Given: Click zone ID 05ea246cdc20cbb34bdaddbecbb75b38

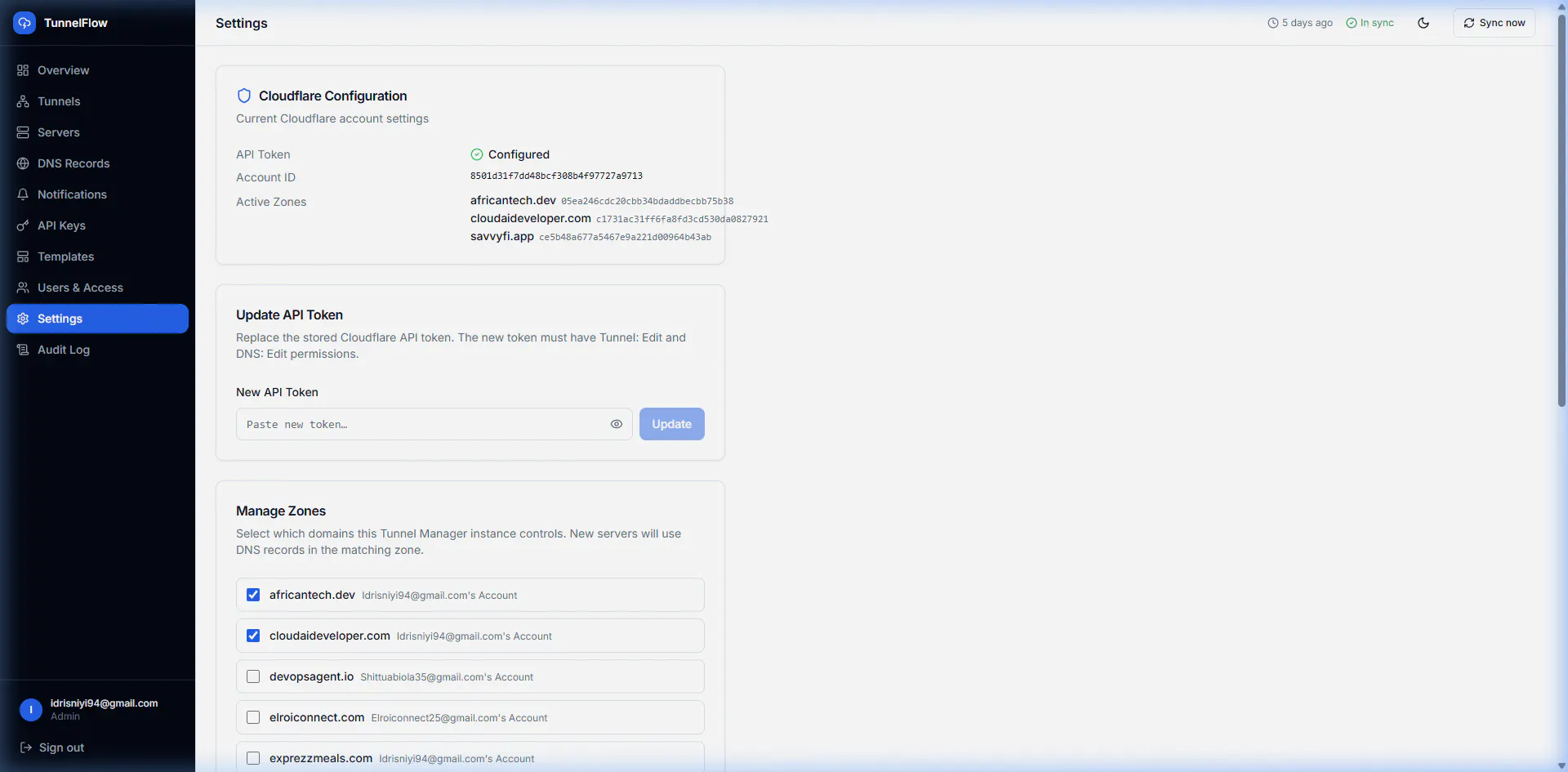Looking at the screenshot, I should coord(647,201).
